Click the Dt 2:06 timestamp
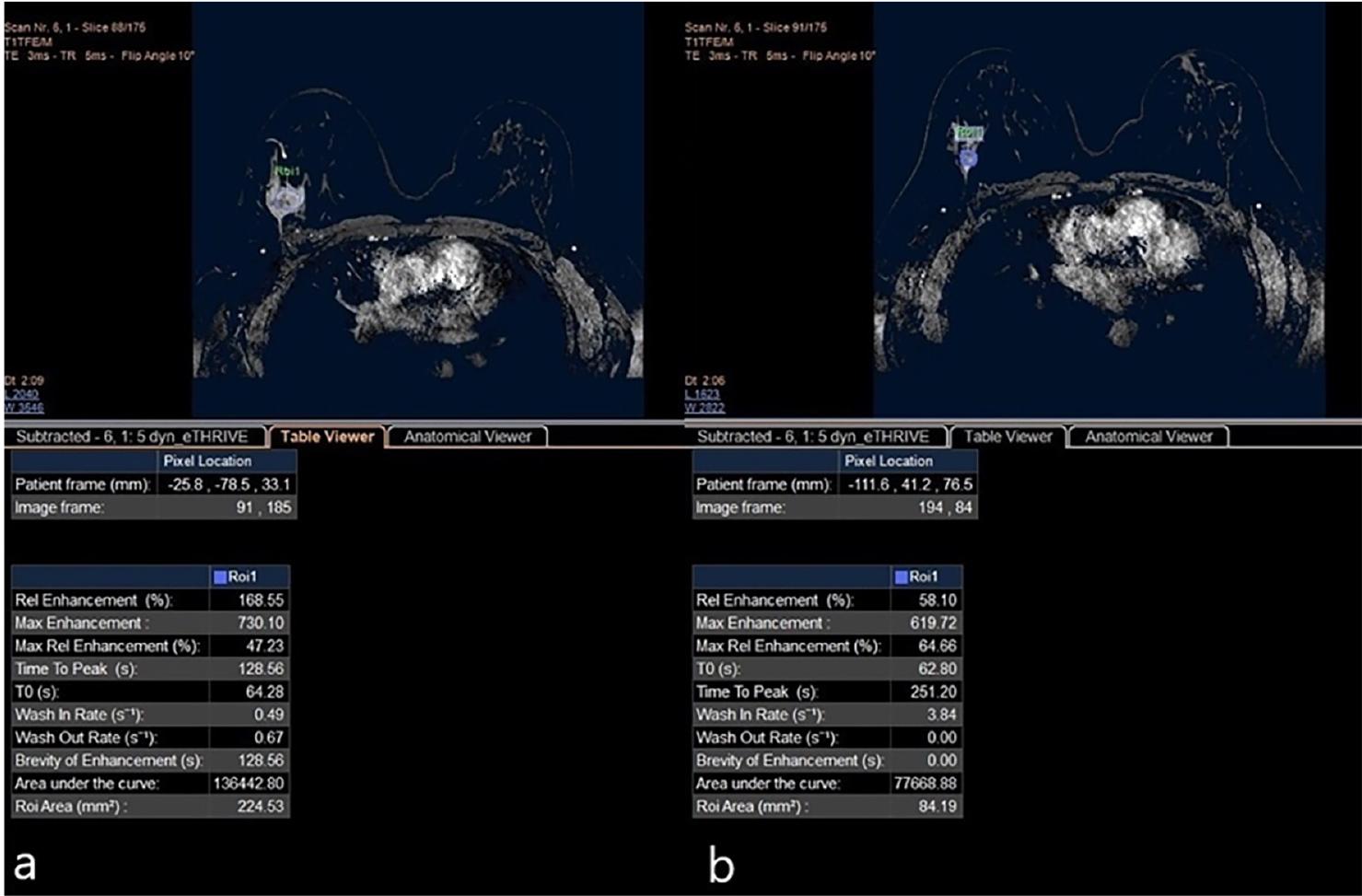 (x=704, y=380)
